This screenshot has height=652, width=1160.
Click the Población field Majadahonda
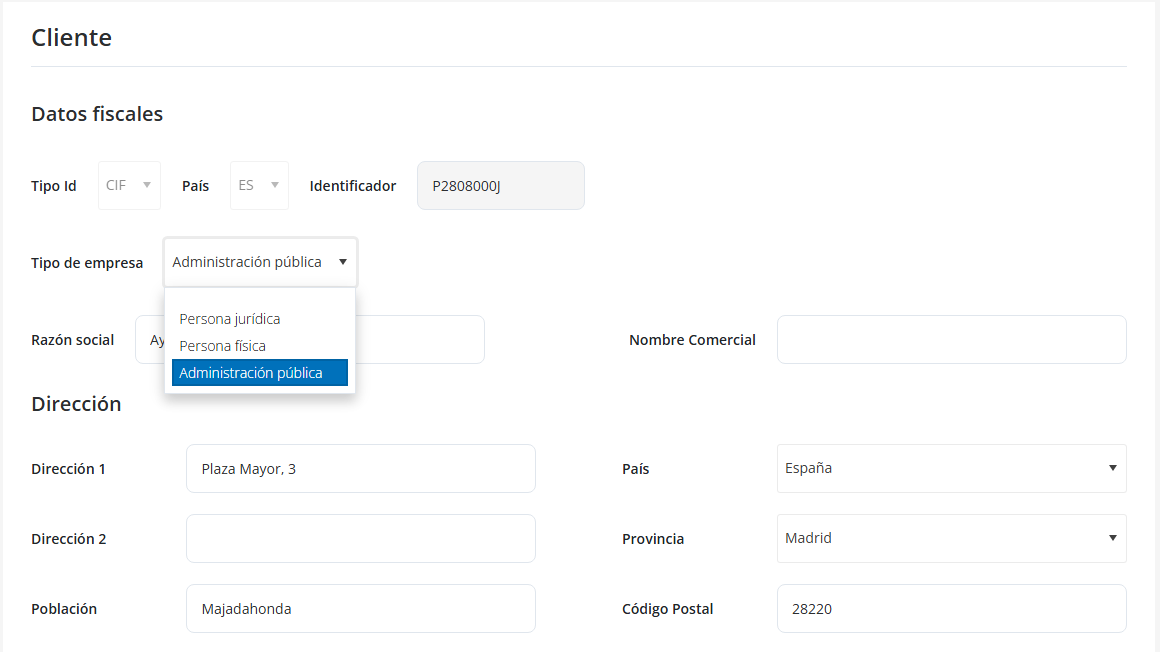(361, 608)
